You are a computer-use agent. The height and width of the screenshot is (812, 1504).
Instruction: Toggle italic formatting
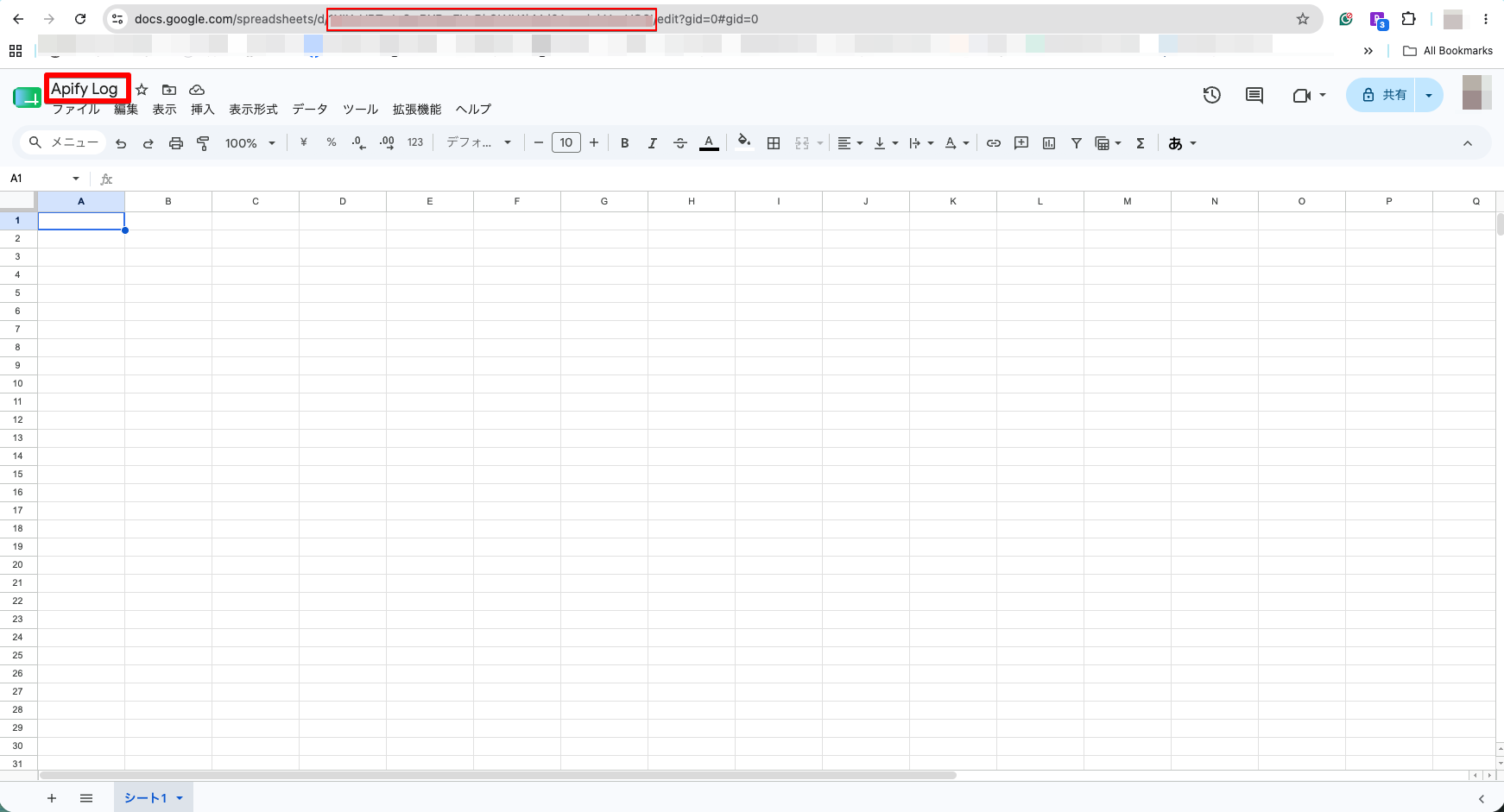click(653, 143)
